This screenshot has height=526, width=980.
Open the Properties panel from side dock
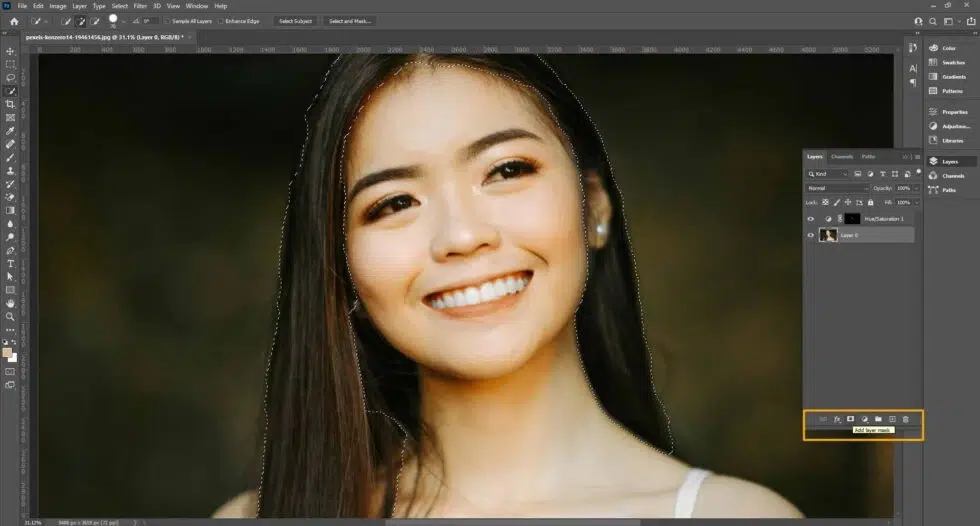(949, 112)
